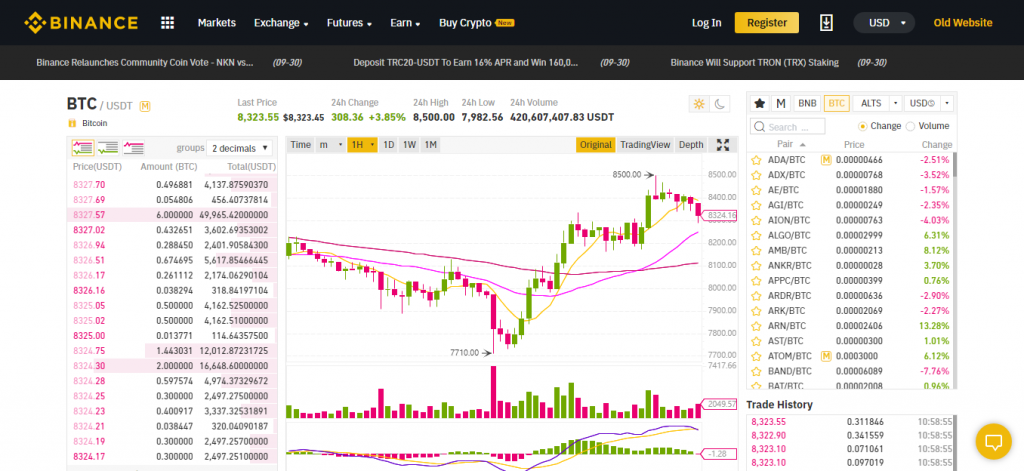Sort market list by Price column
The height and width of the screenshot is (471, 1024).
pos(854,145)
